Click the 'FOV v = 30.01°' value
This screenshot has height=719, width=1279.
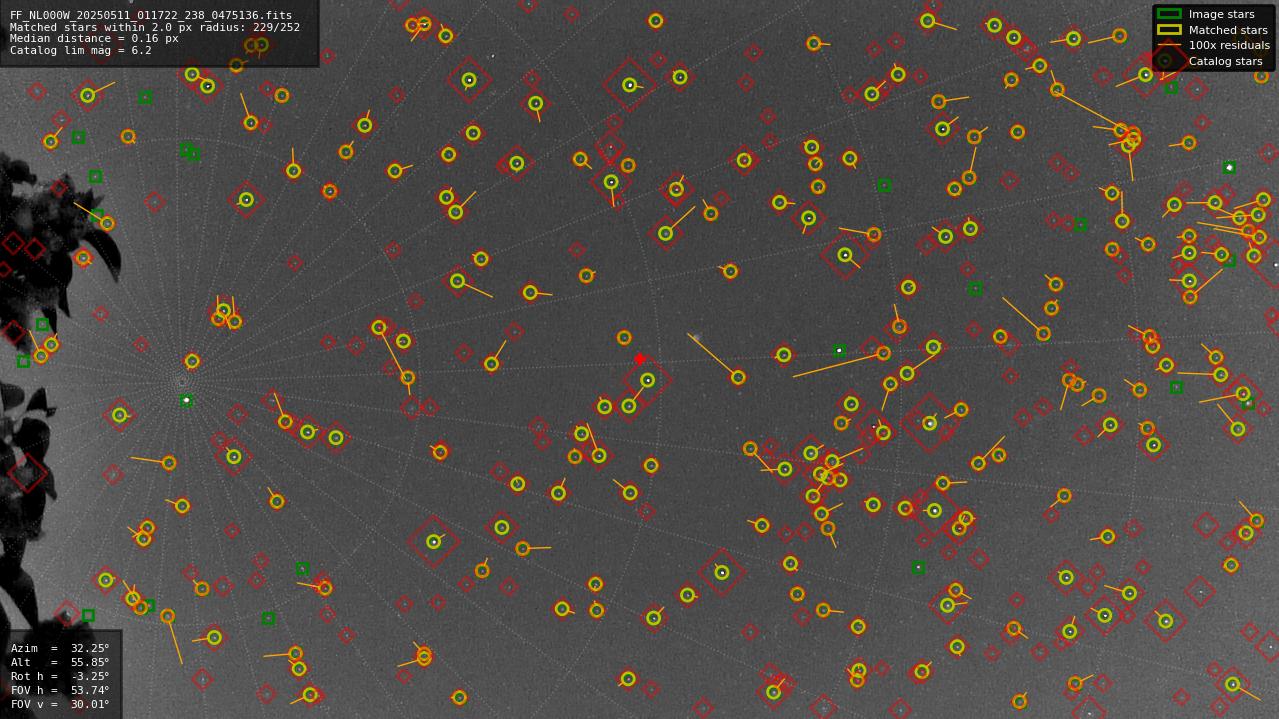coord(60,705)
